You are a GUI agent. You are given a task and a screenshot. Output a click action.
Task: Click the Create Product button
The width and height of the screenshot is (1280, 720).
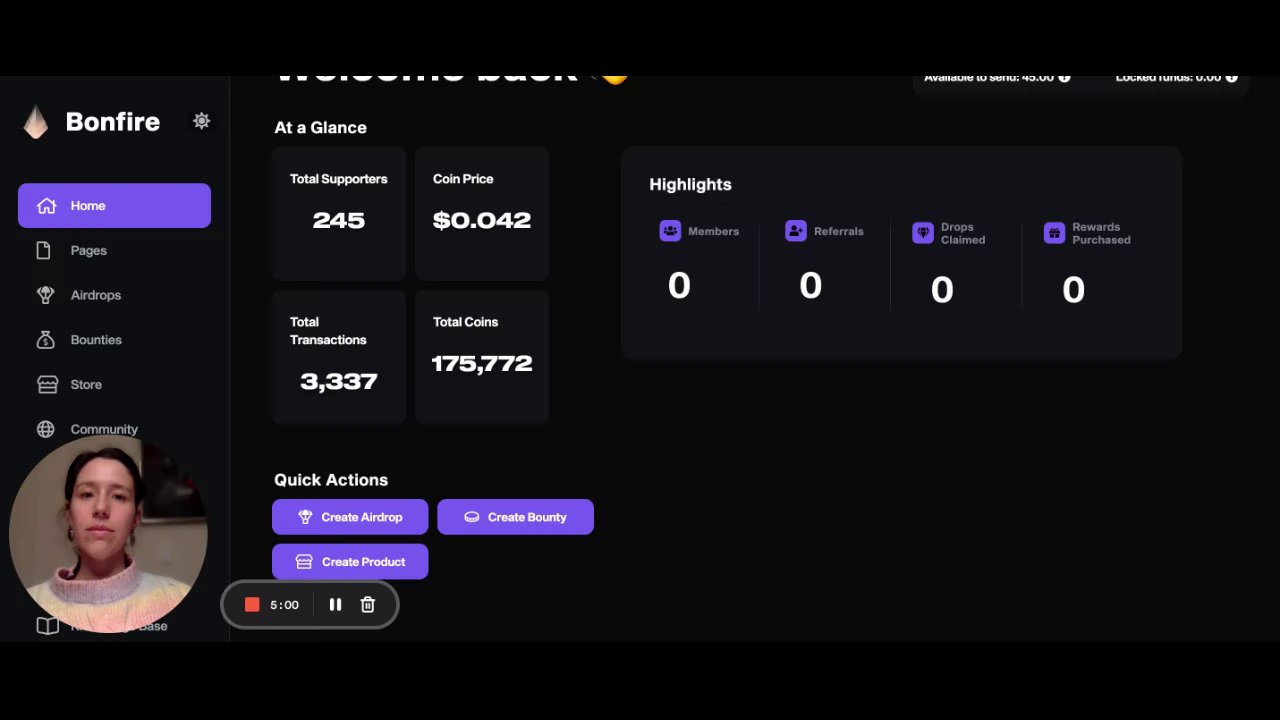pyautogui.click(x=350, y=562)
